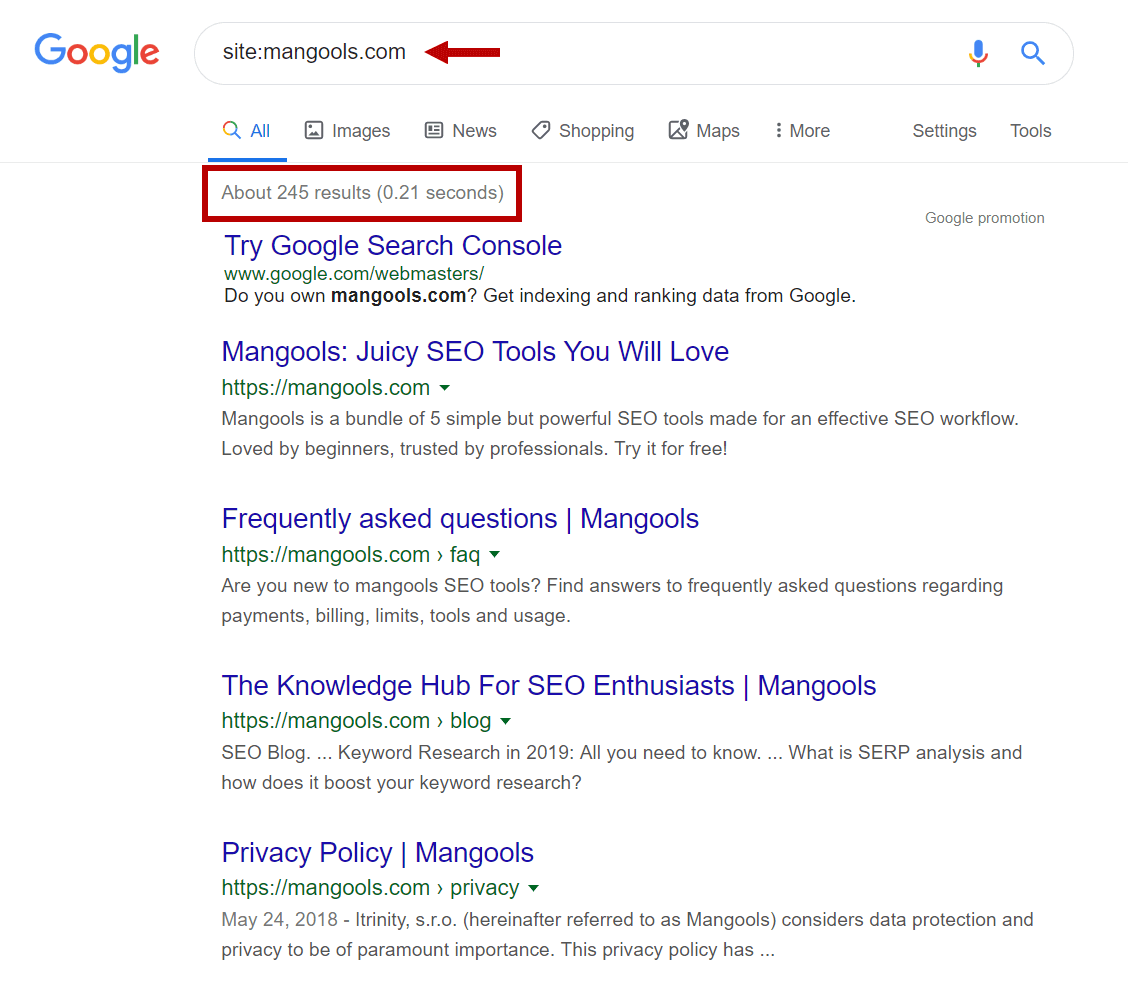Image resolution: width=1128 pixels, height=1002 pixels.
Task: Click the Images tab picture icon
Action: [x=314, y=130]
